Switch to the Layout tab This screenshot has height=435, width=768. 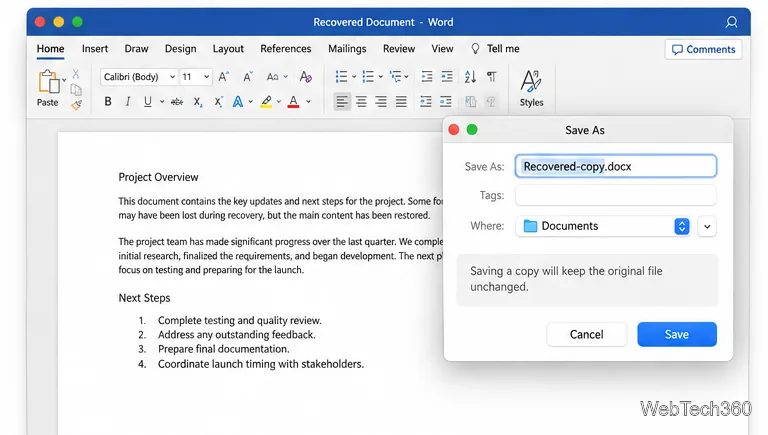(228, 48)
